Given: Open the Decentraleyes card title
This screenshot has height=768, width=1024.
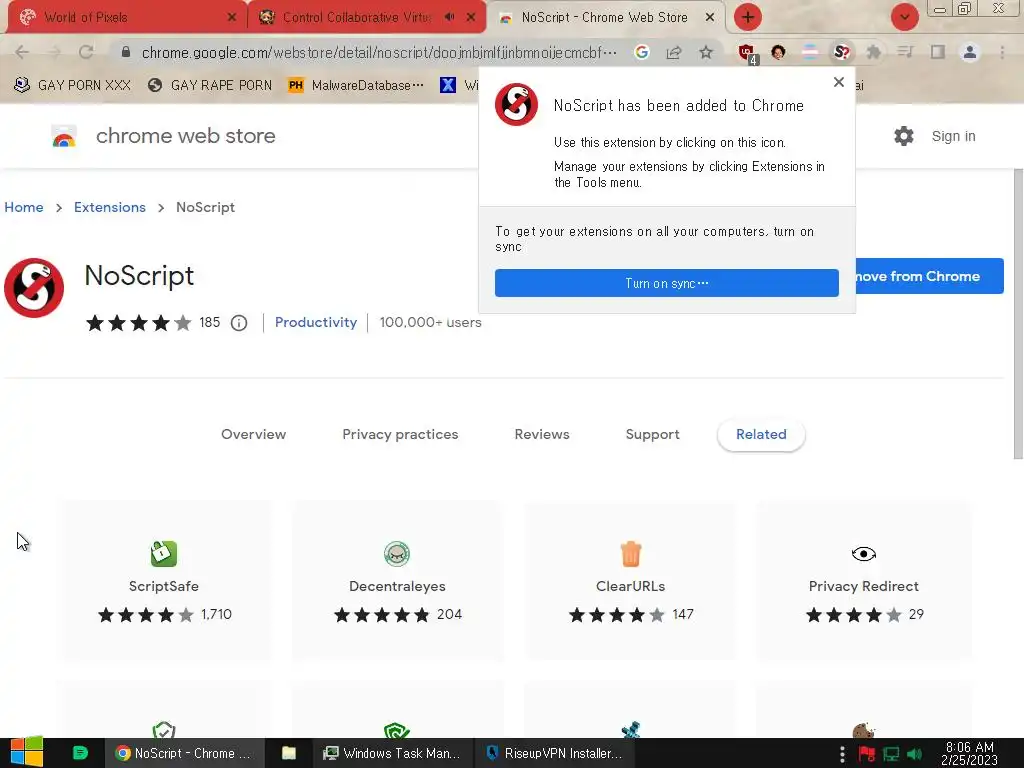Looking at the screenshot, I should pos(397,586).
